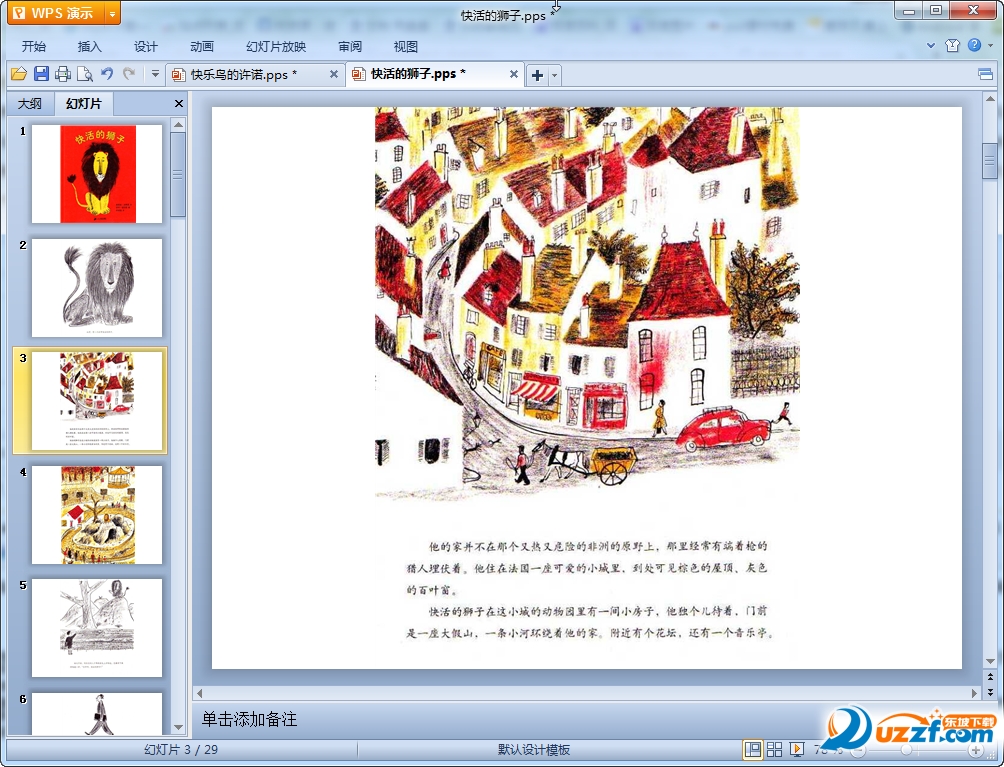Collapse the ribbon with the chevron arrow
Image resolution: width=1004 pixels, height=767 pixels.
pyautogui.click(x=931, y=45)
